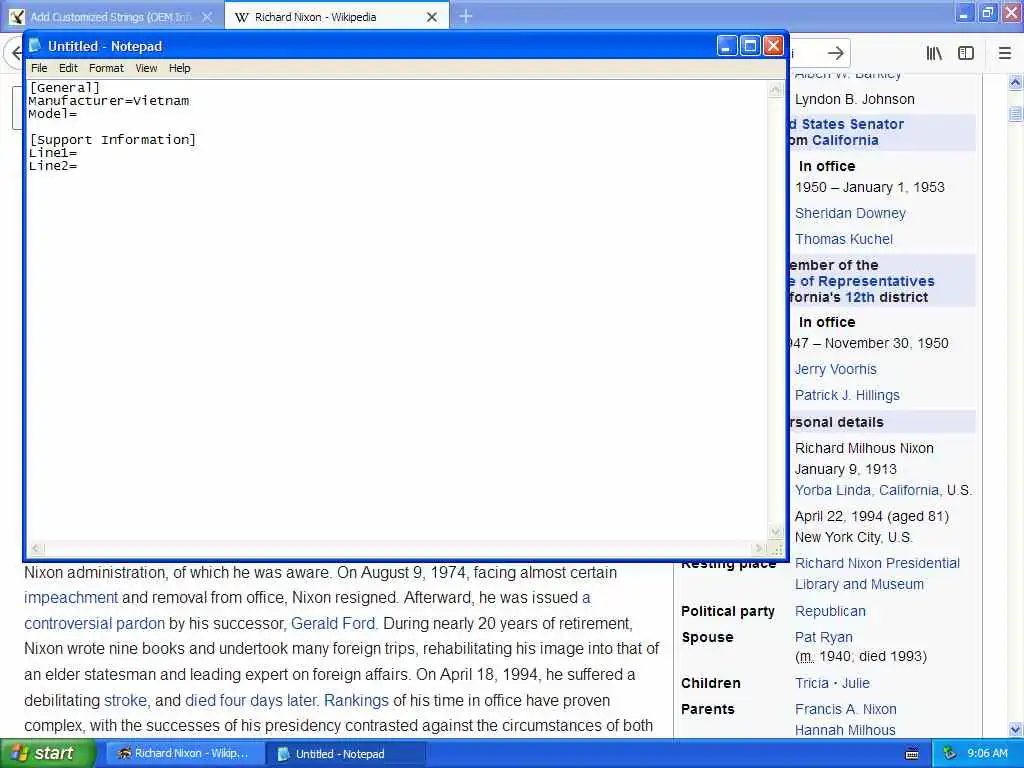Click Notepad horizontal scrollbar right arrow
Image resolution: width=1024 pixels, height=768 pixels.
(x=758, y=549)
